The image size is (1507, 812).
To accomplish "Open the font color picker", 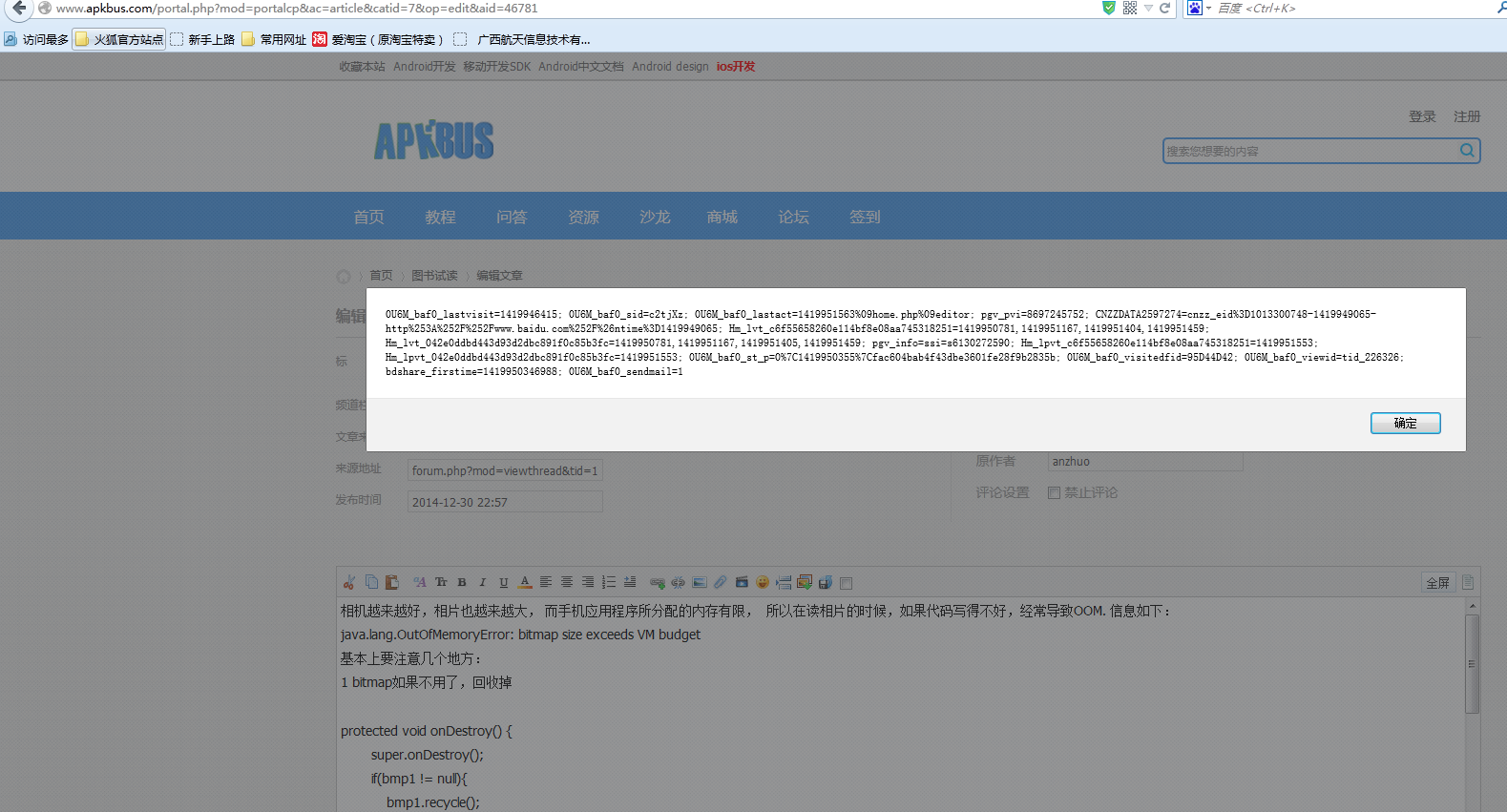I will point(525,582).
